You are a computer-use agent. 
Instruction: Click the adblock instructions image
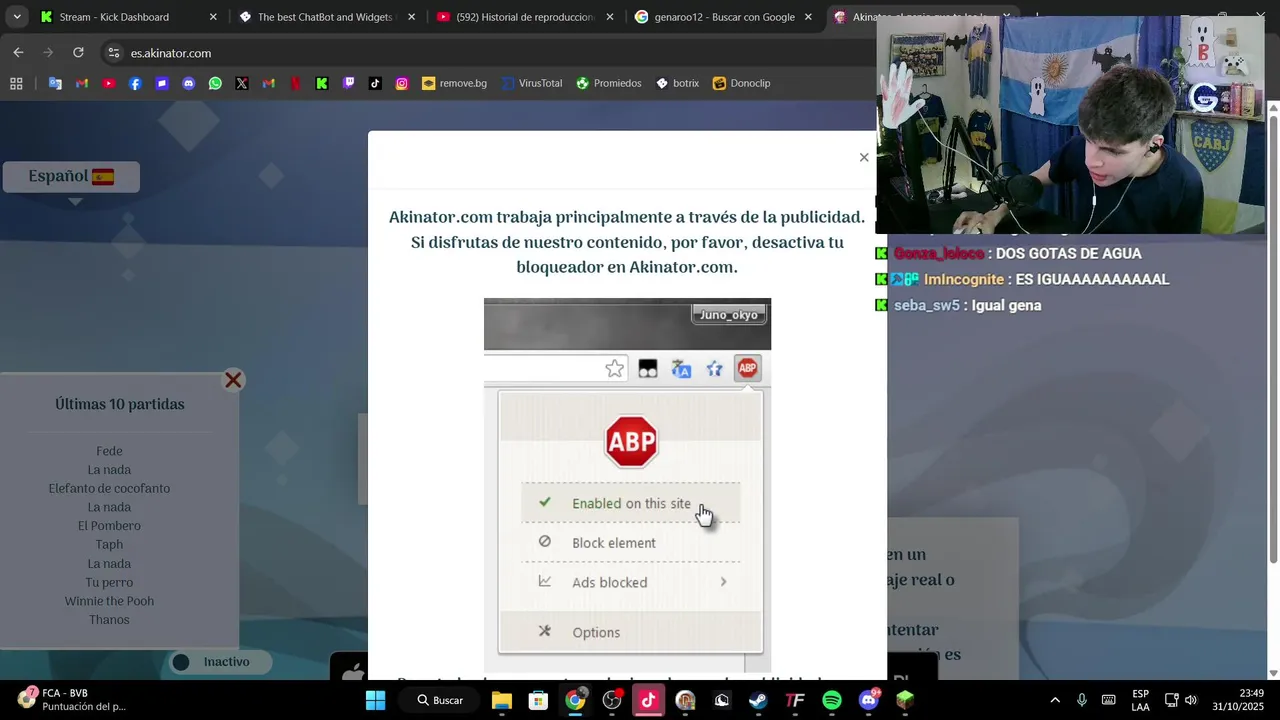click(x=627, y=485)
